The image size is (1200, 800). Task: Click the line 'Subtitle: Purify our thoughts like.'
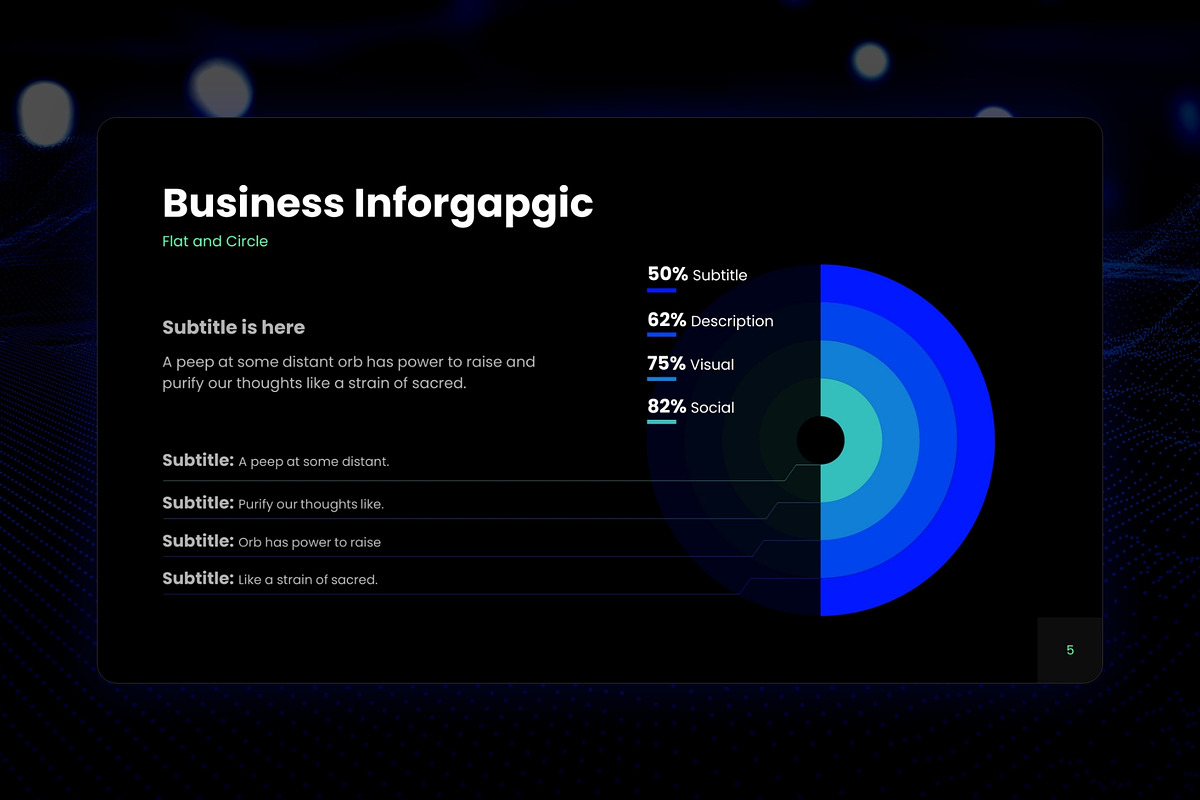click(273, 503)
